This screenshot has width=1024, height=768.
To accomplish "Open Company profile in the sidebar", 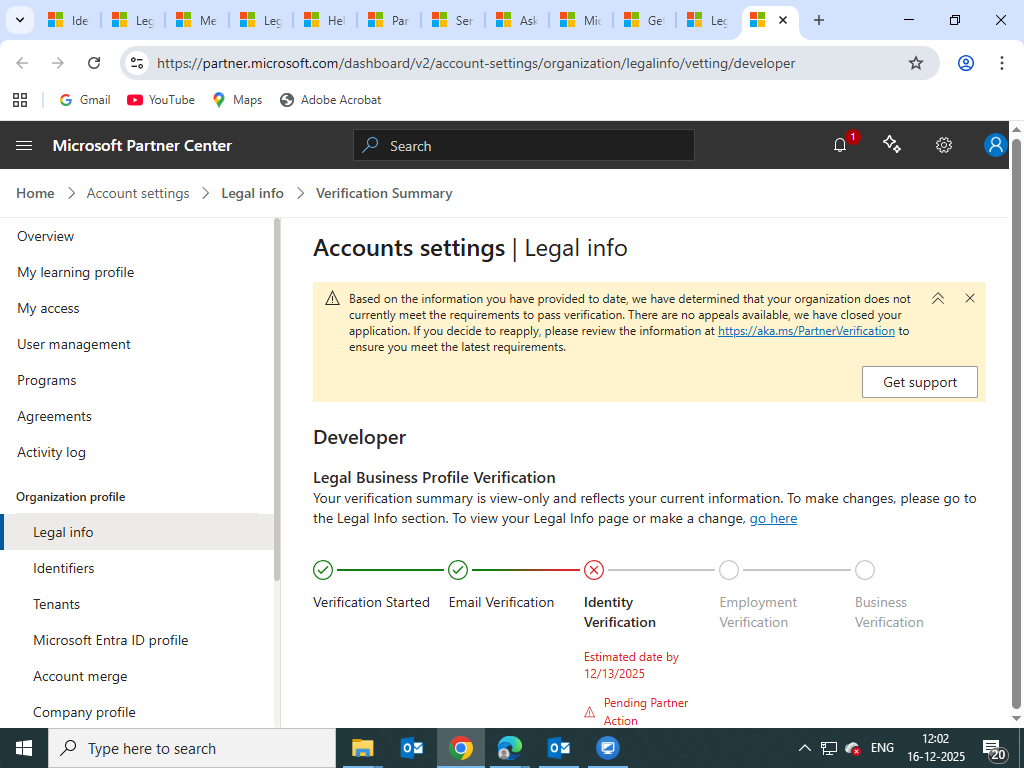I will tap(84, 712).
